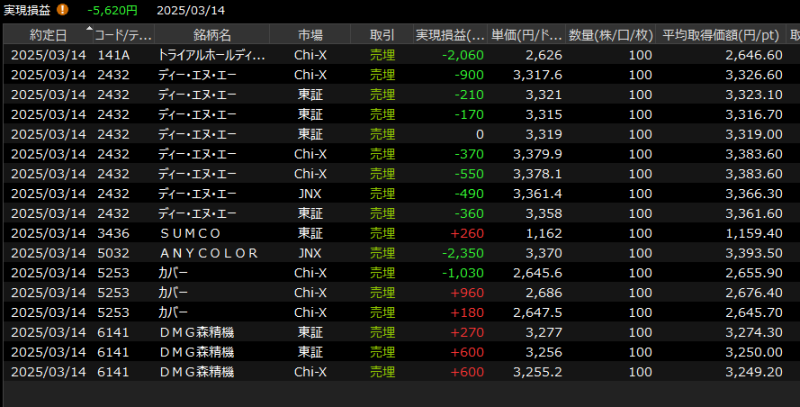
Task: Select the ＡＮＹＣＯＬＯＲ stock name
Action: tap(209, 253)
